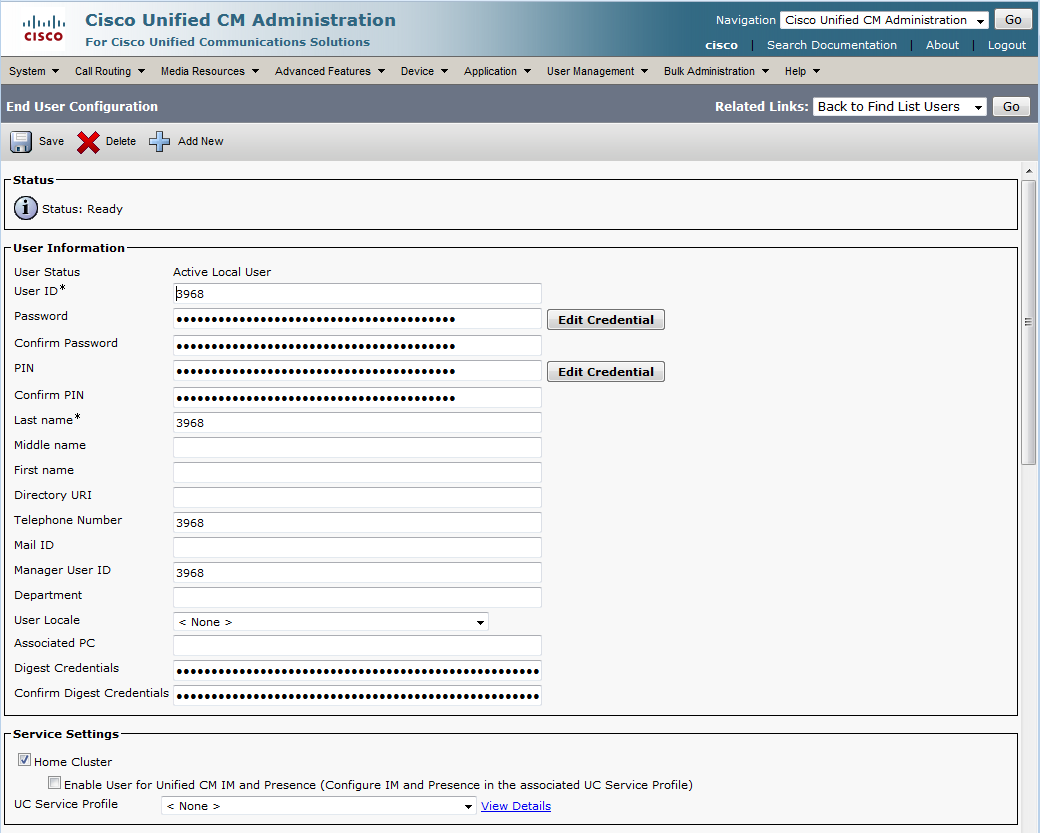Click the vertical page scrollbar

1028,321
